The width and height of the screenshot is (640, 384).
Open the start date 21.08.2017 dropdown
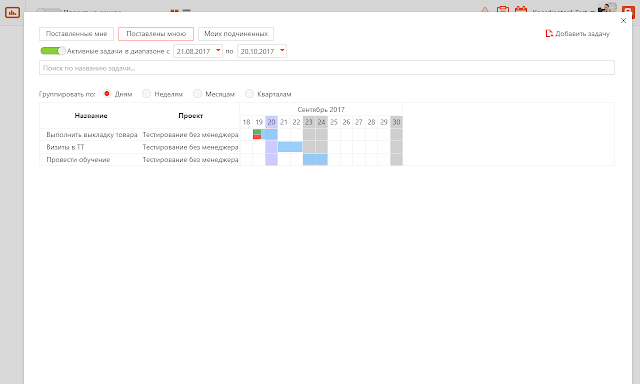[198, 51]
